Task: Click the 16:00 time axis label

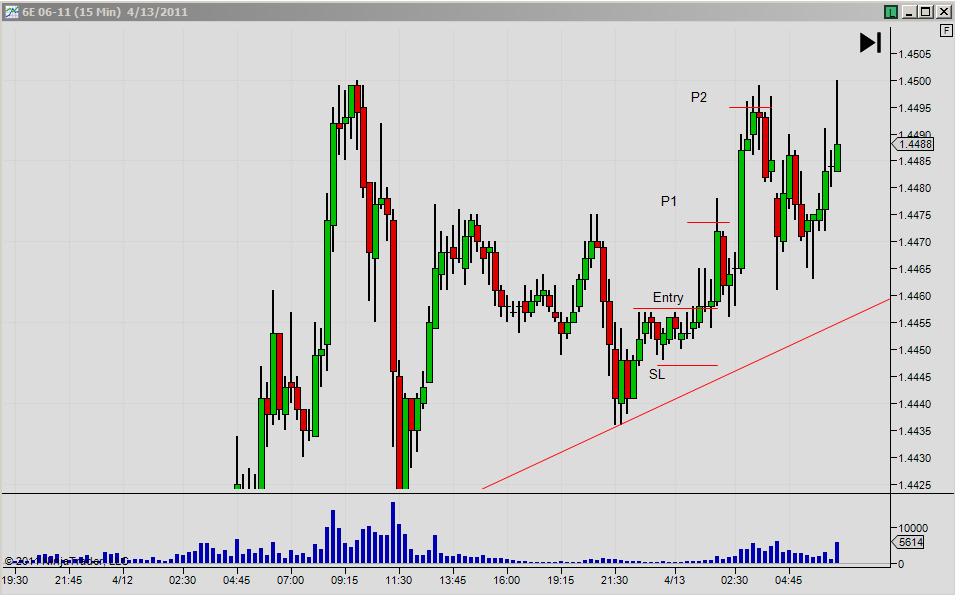Action: (x=506, y=580)
